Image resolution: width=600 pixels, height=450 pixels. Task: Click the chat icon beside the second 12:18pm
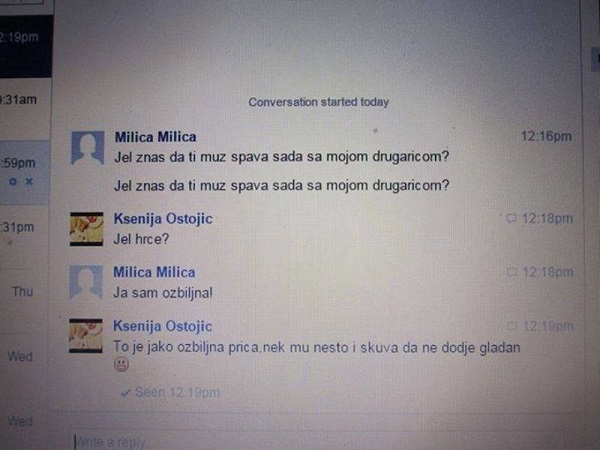click(512, 272)
